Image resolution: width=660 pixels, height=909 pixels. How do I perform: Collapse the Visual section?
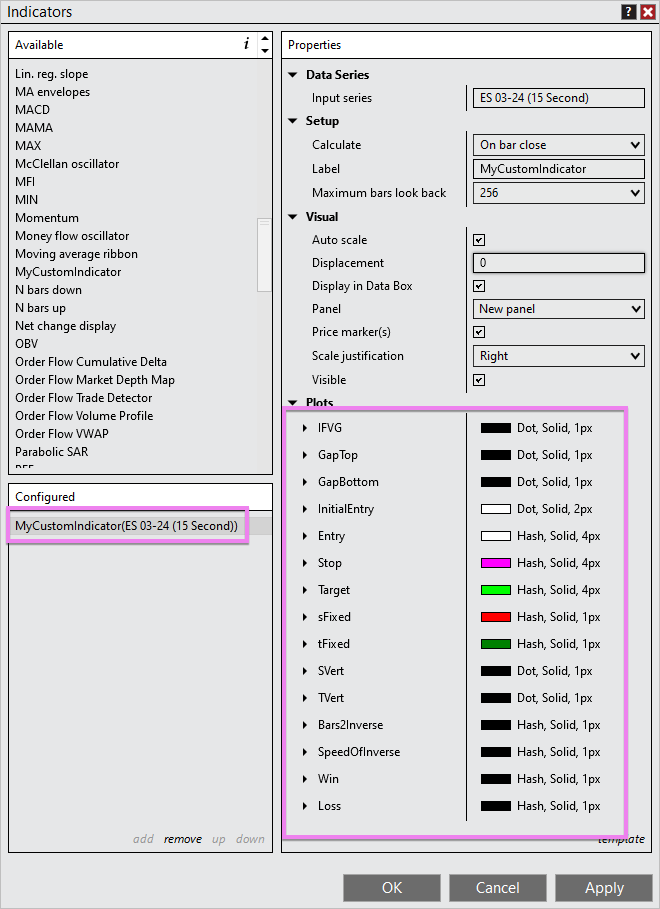coord(293,217)
